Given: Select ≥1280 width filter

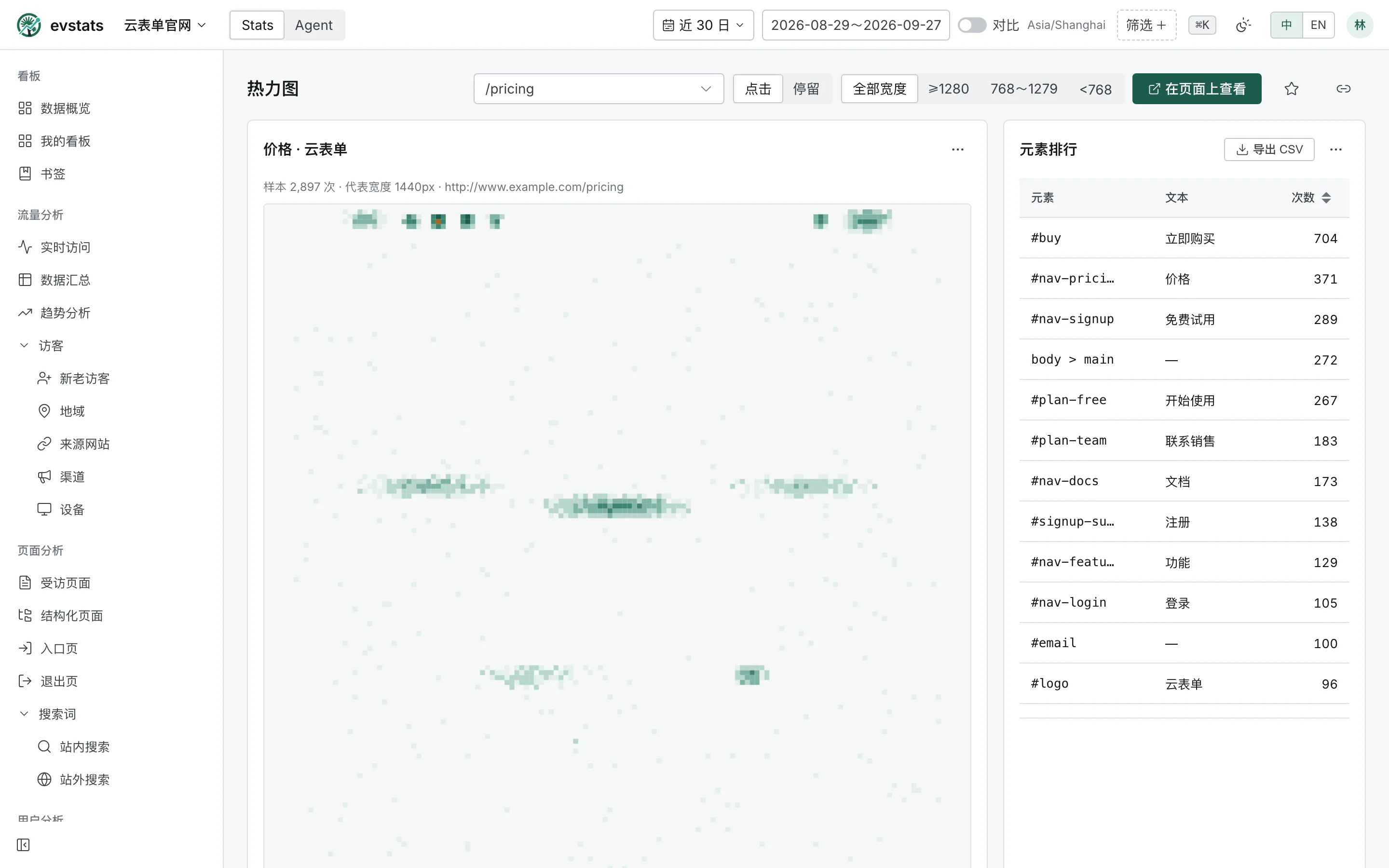Looking at the screenshot, I should 948,89.
